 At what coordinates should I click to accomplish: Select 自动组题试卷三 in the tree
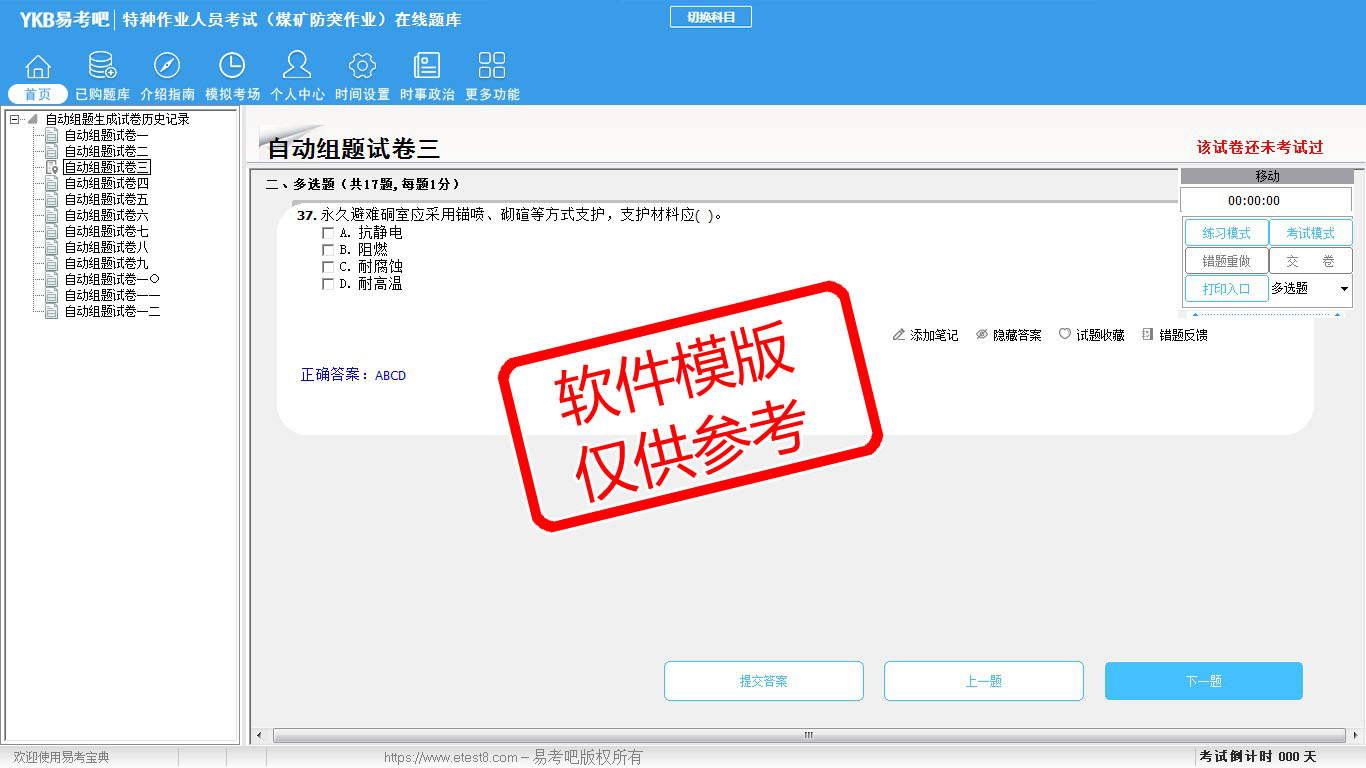click(x=106, y=167)
